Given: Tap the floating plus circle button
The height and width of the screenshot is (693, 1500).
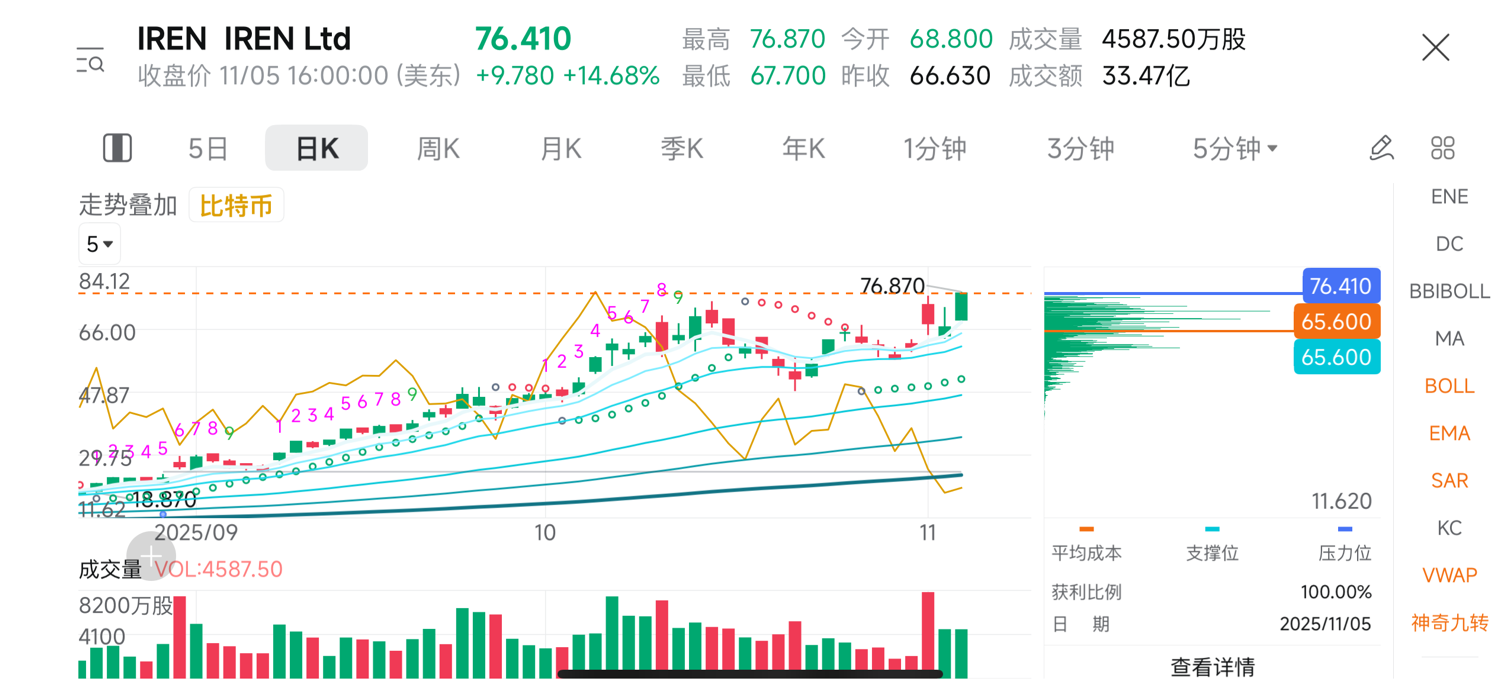Looking at the screenshot, I should tap(151, 555).
